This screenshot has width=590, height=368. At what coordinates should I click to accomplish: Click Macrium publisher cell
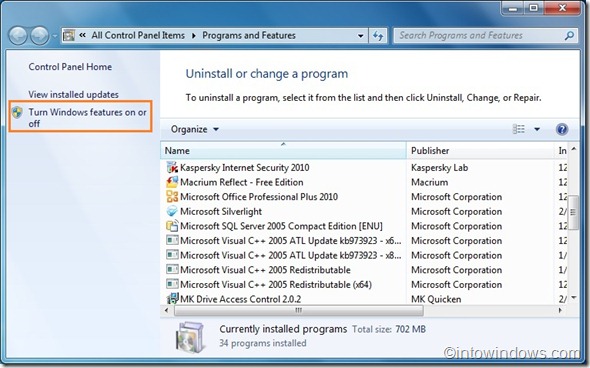429,182
